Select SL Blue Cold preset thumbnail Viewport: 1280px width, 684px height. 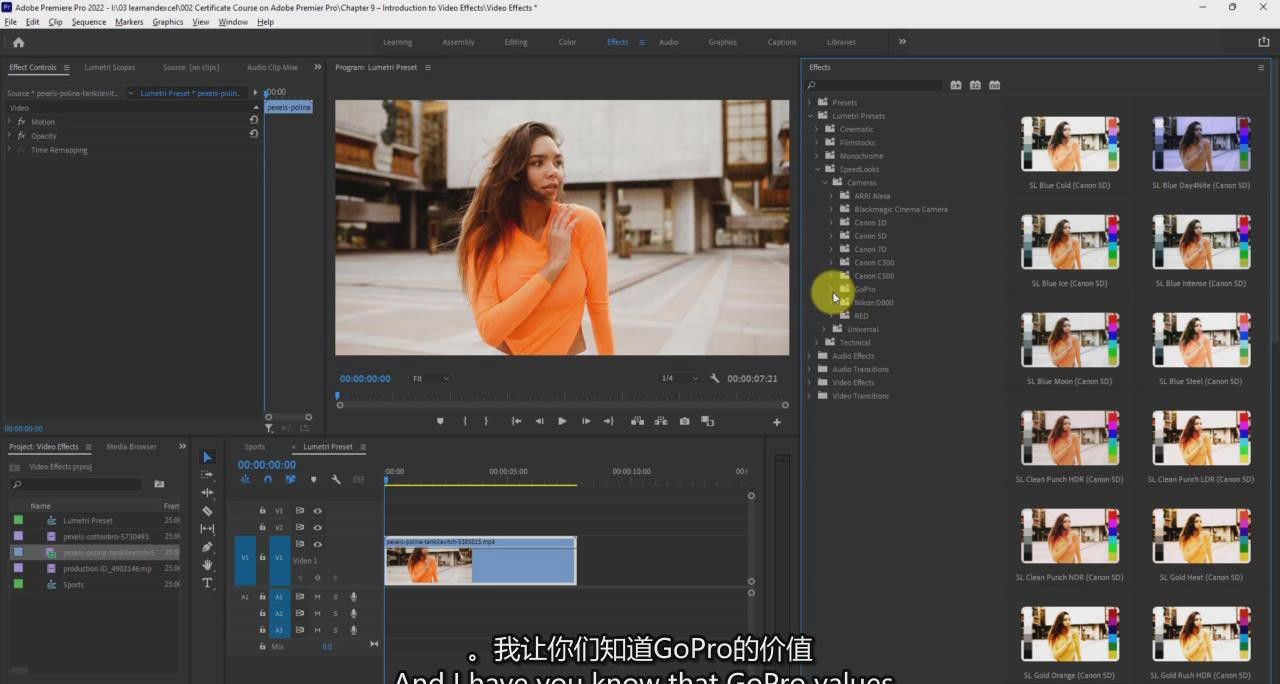pyautogui.click(x=1070, y=144)
